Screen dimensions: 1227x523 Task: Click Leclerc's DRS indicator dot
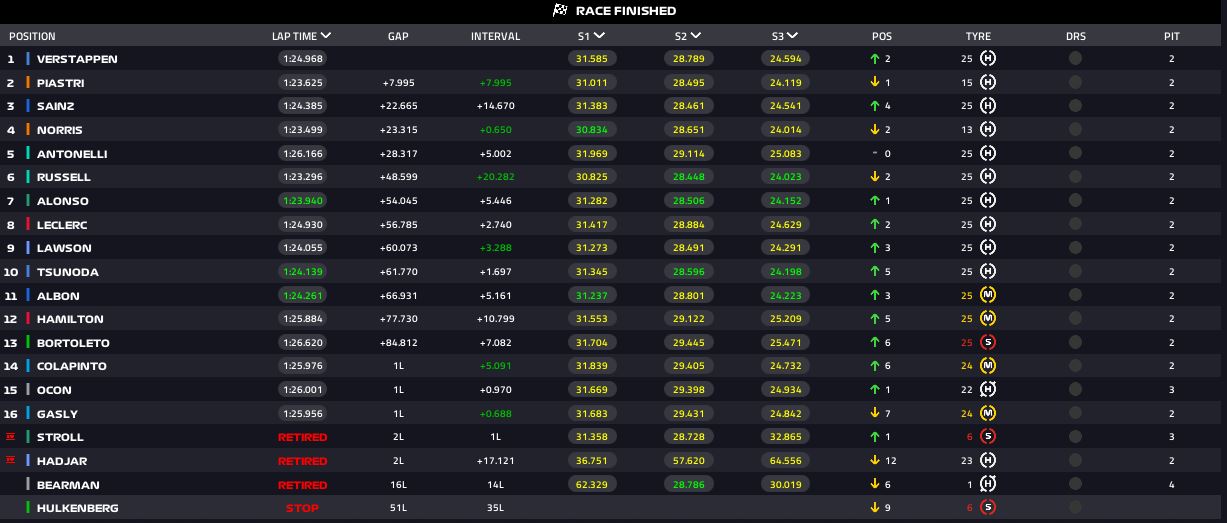tap(1075, 225)
